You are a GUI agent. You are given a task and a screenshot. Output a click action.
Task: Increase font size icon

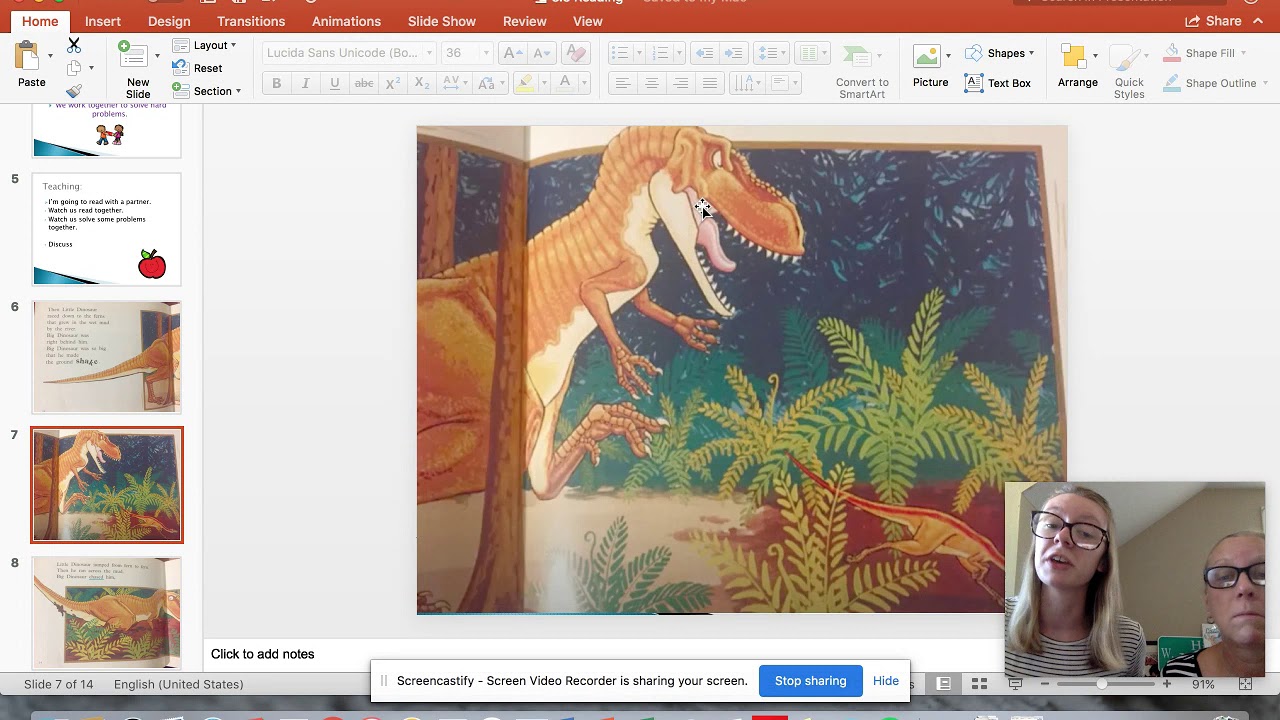pos(513,53)
